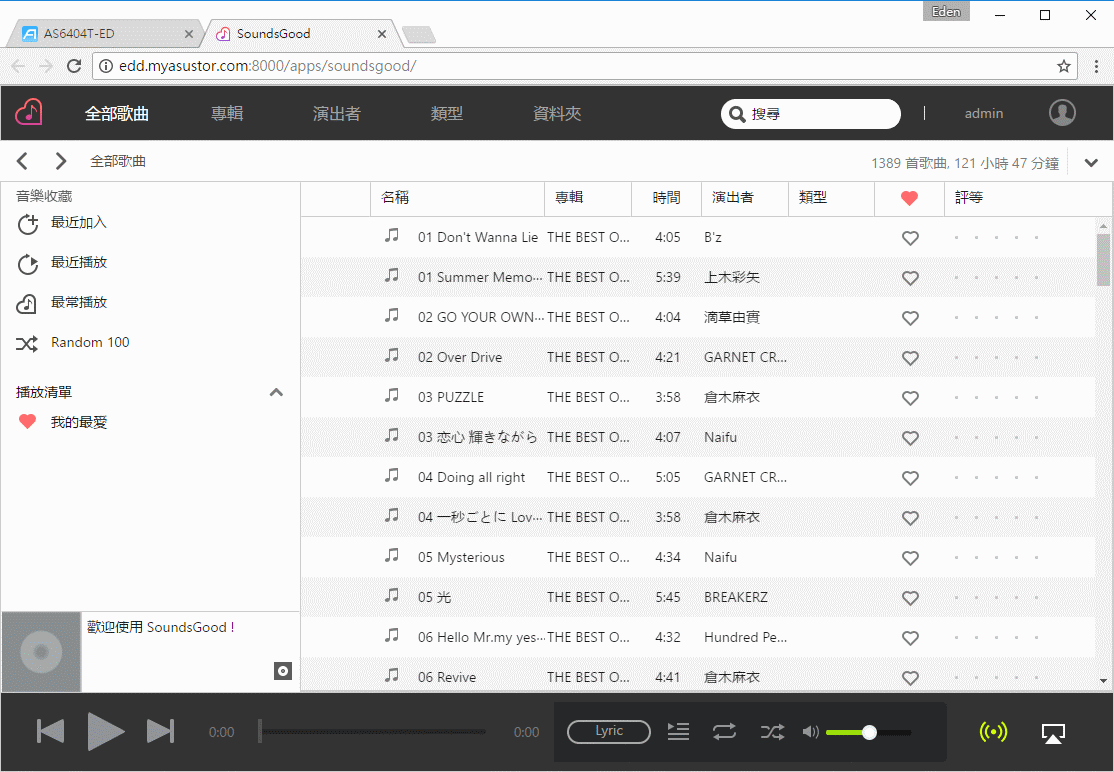Open 我的最愛 favorites playlist

[x=78, y=423]
